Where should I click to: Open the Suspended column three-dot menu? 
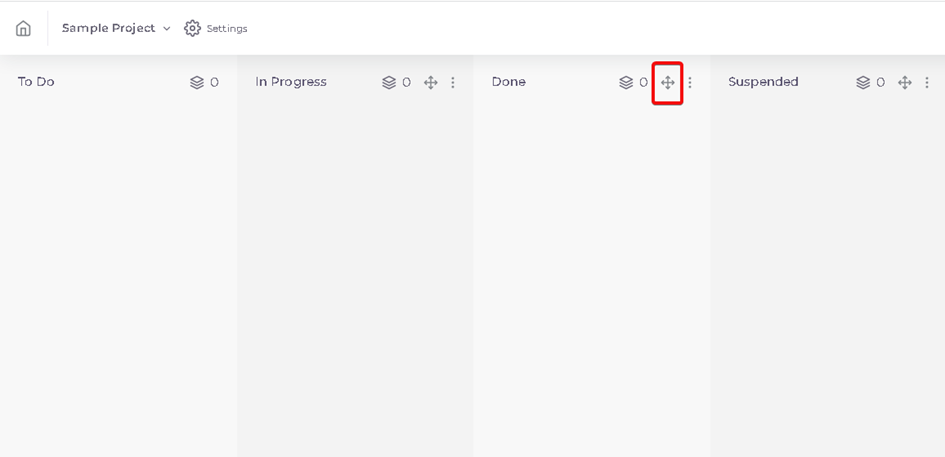(x=927, y=83)
